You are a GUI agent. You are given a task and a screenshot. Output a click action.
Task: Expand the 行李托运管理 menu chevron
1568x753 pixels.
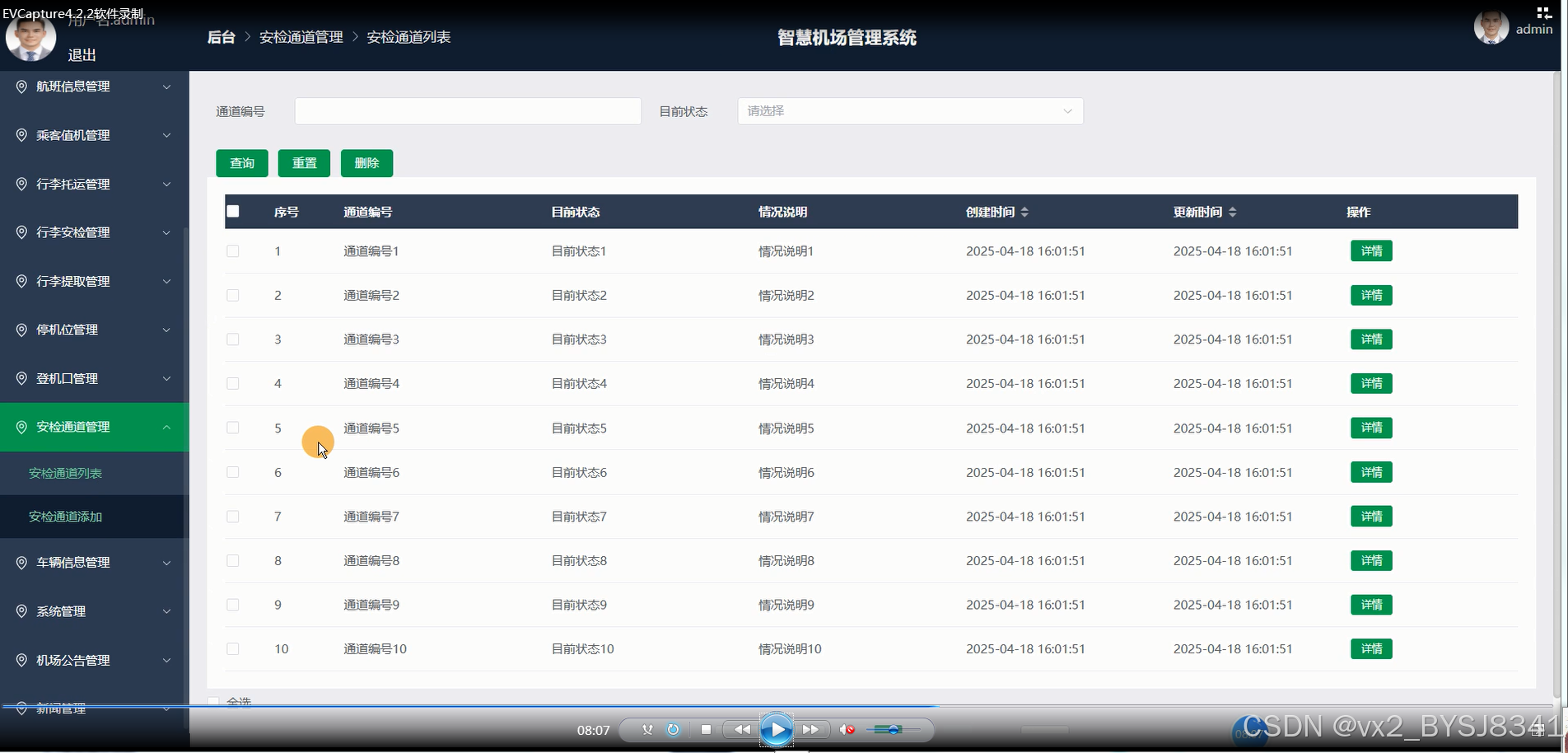pyautogui.click(x=166, y=184)
